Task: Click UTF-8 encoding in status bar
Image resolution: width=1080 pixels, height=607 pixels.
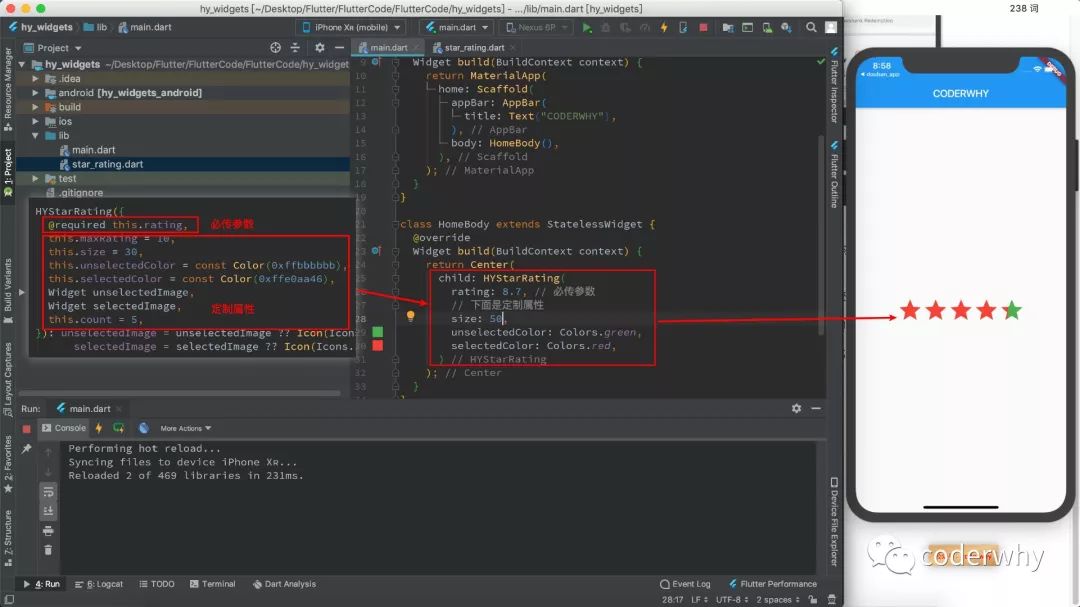Action: [x=731, y=599]
